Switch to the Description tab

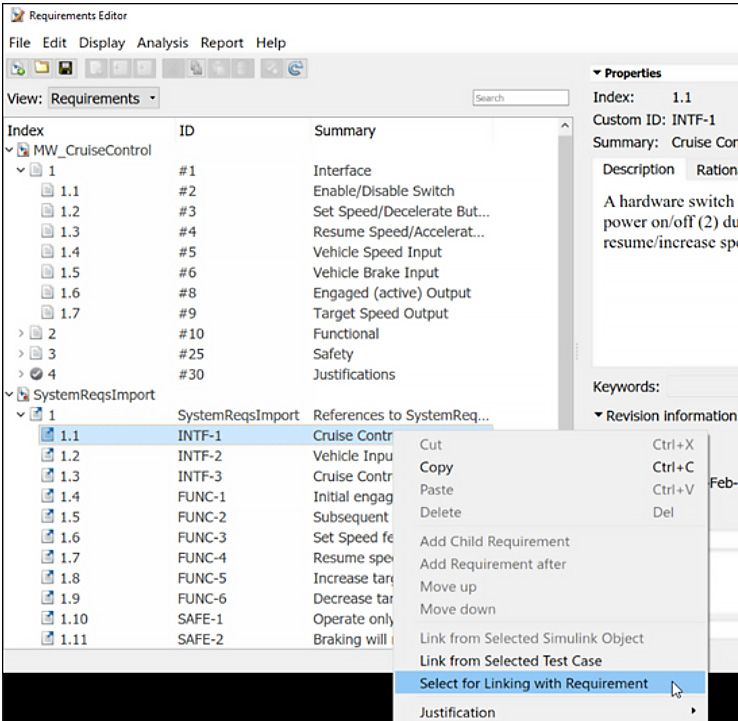(x=640, y=170)
